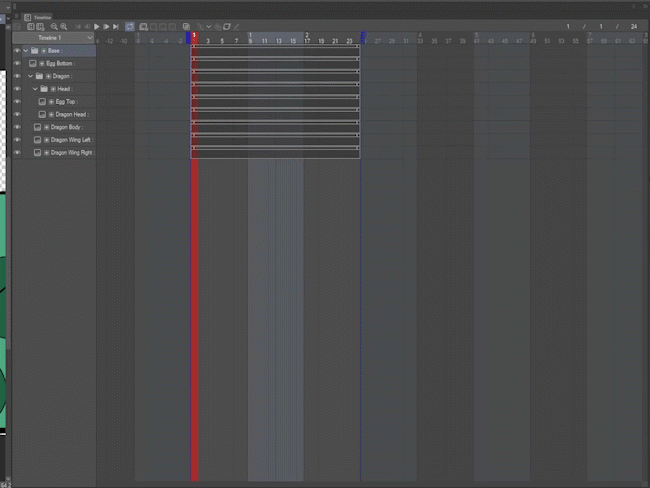
Task: Select the 'Dragon Body' layer name
Action: pos(66,127)
